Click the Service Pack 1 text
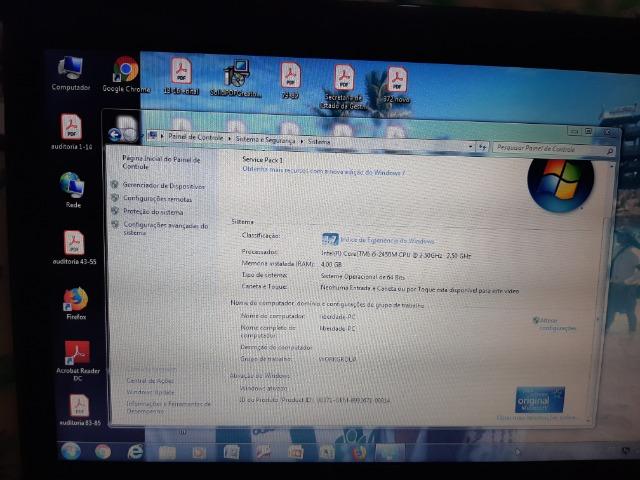This screenshot has width=640, height=480. point(263,159)
